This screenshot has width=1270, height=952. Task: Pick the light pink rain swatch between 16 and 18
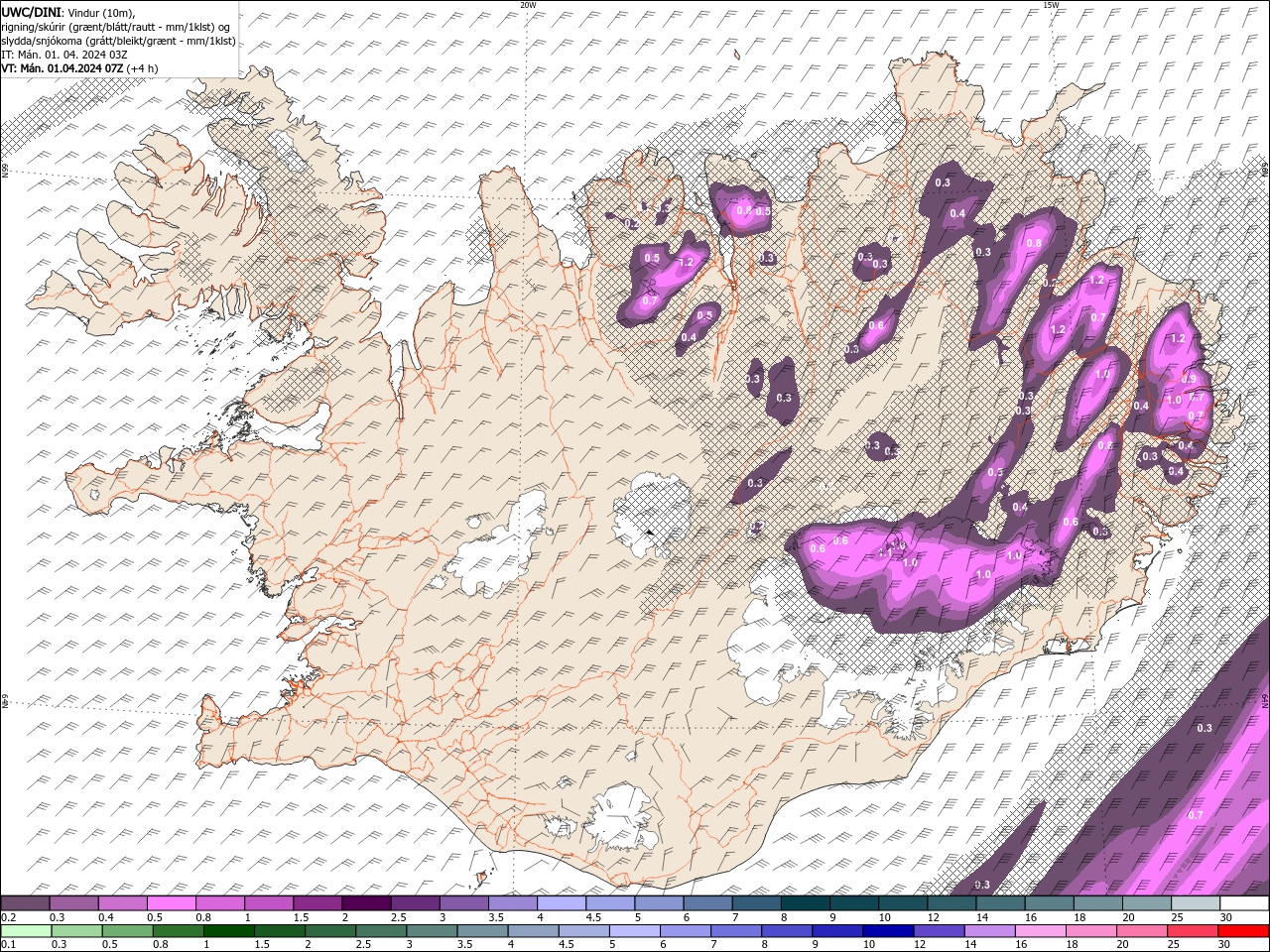click(1041, 931)
